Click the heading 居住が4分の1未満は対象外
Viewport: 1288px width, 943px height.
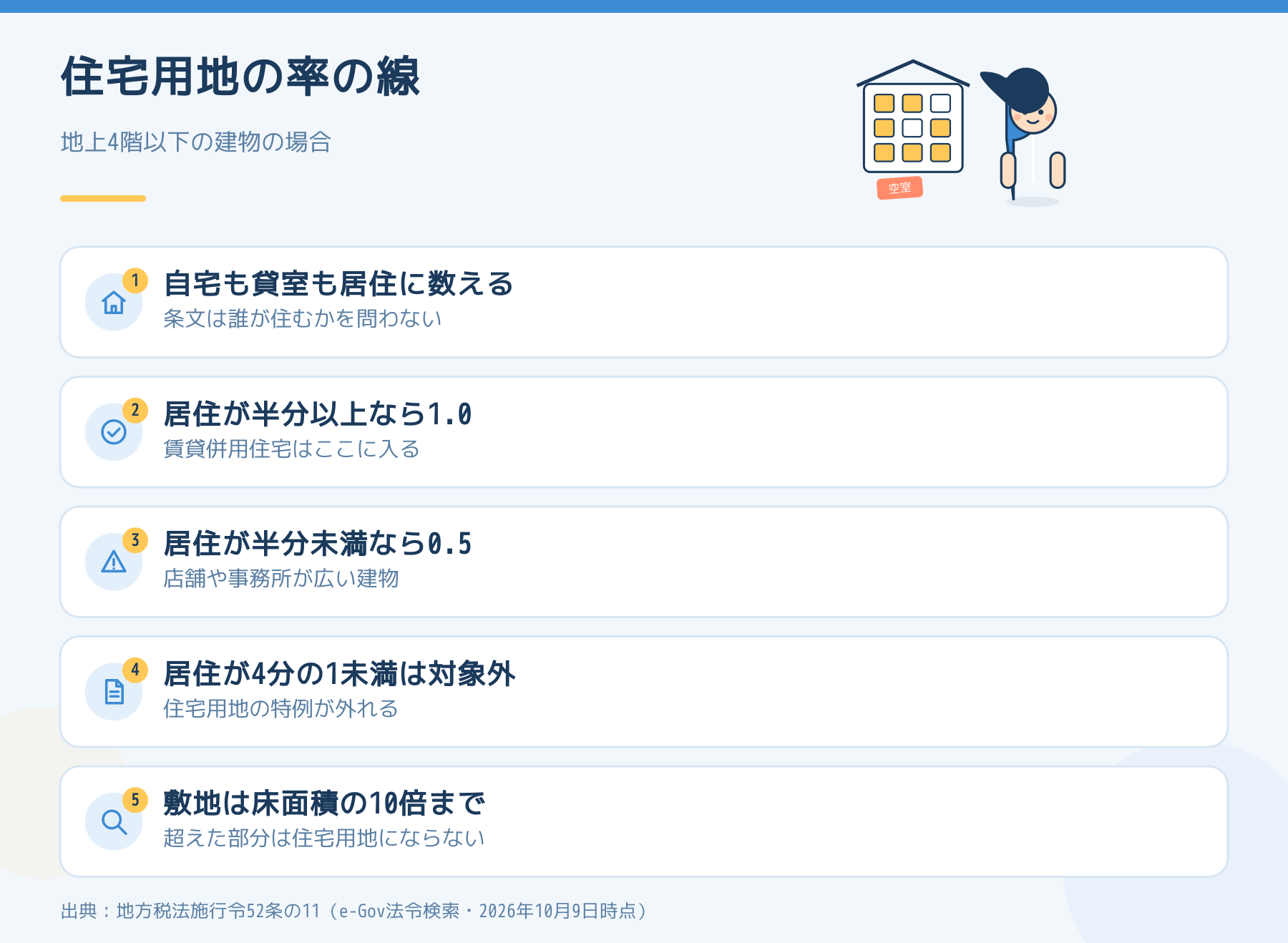point(340,674)
